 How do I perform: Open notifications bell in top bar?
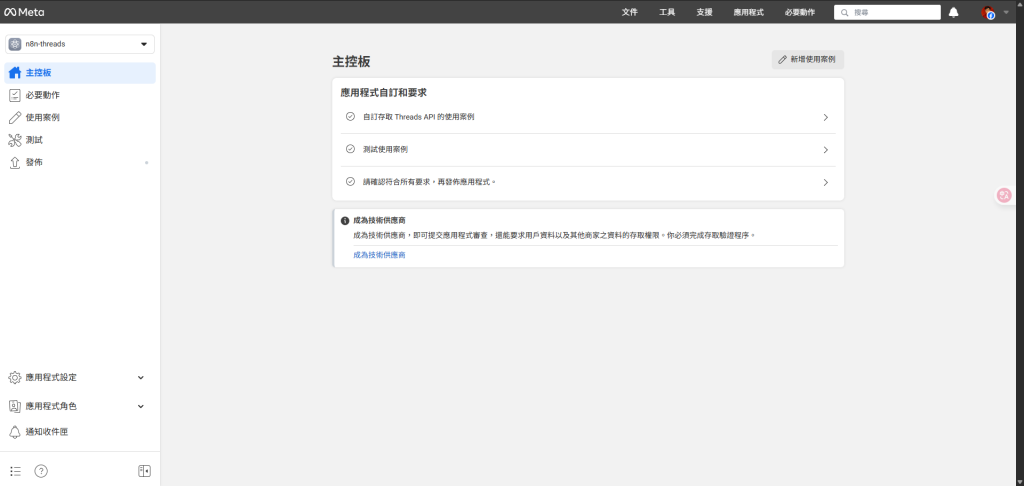[x=953, y=12]
